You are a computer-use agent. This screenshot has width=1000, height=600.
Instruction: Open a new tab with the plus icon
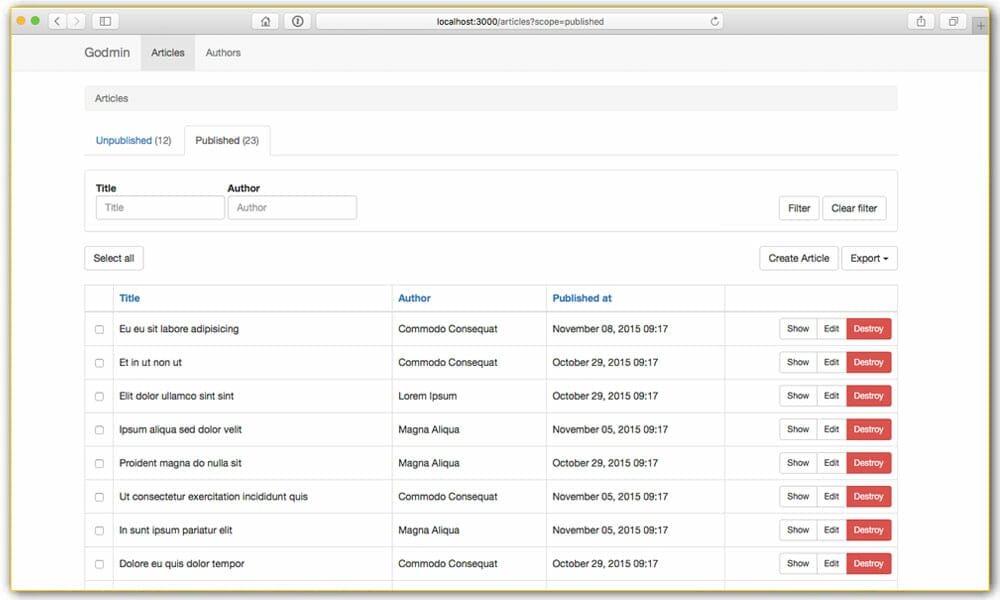(x=981, y=24)
